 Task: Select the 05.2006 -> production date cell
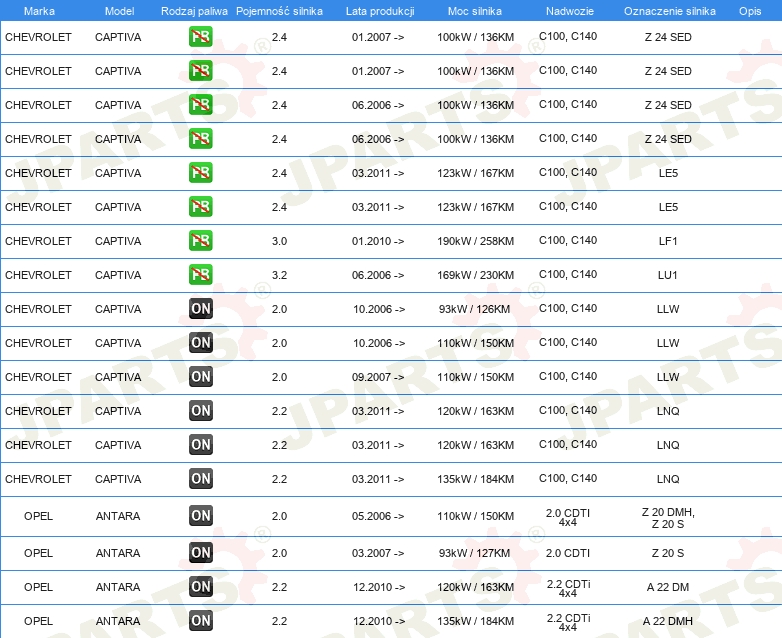pyautogui.click(x=378, y=516)
